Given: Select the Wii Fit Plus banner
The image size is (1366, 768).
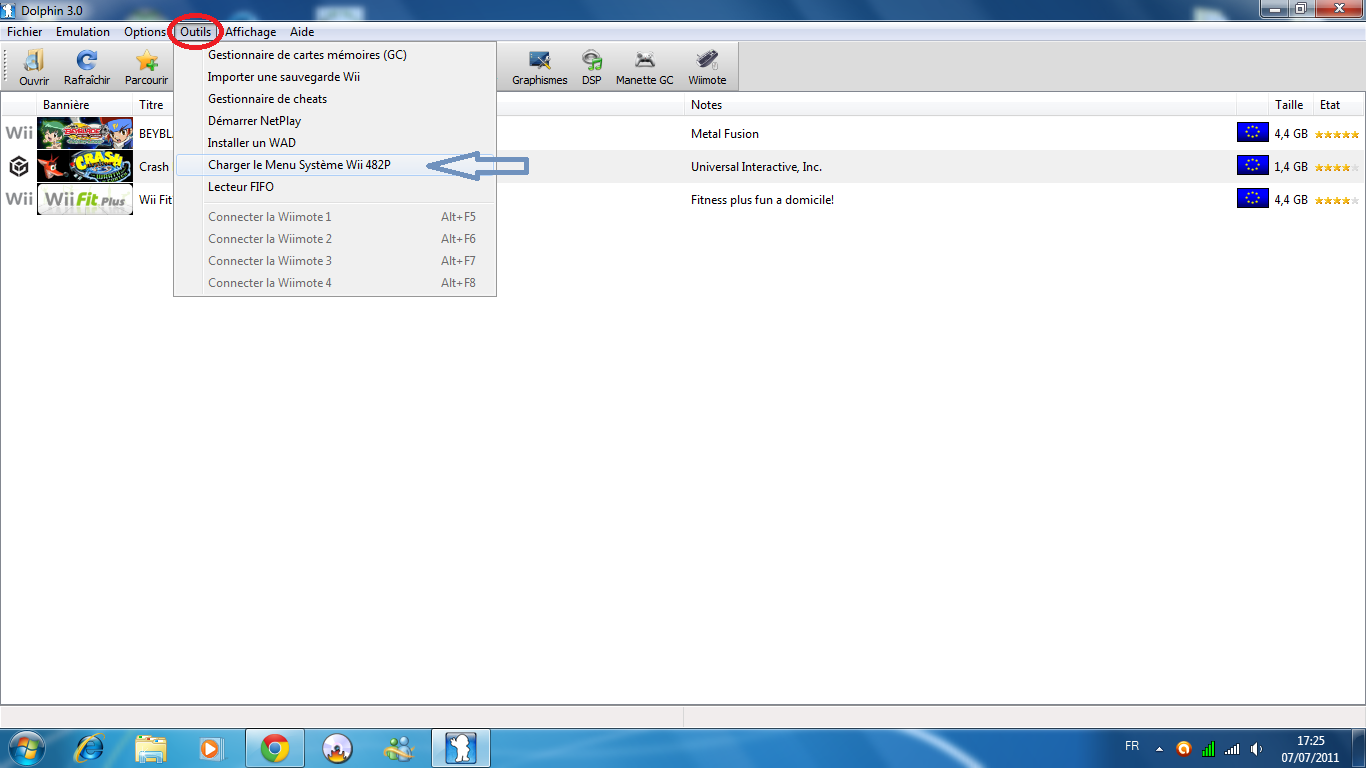Looking at the screenshot, I should tap(85, 199).
